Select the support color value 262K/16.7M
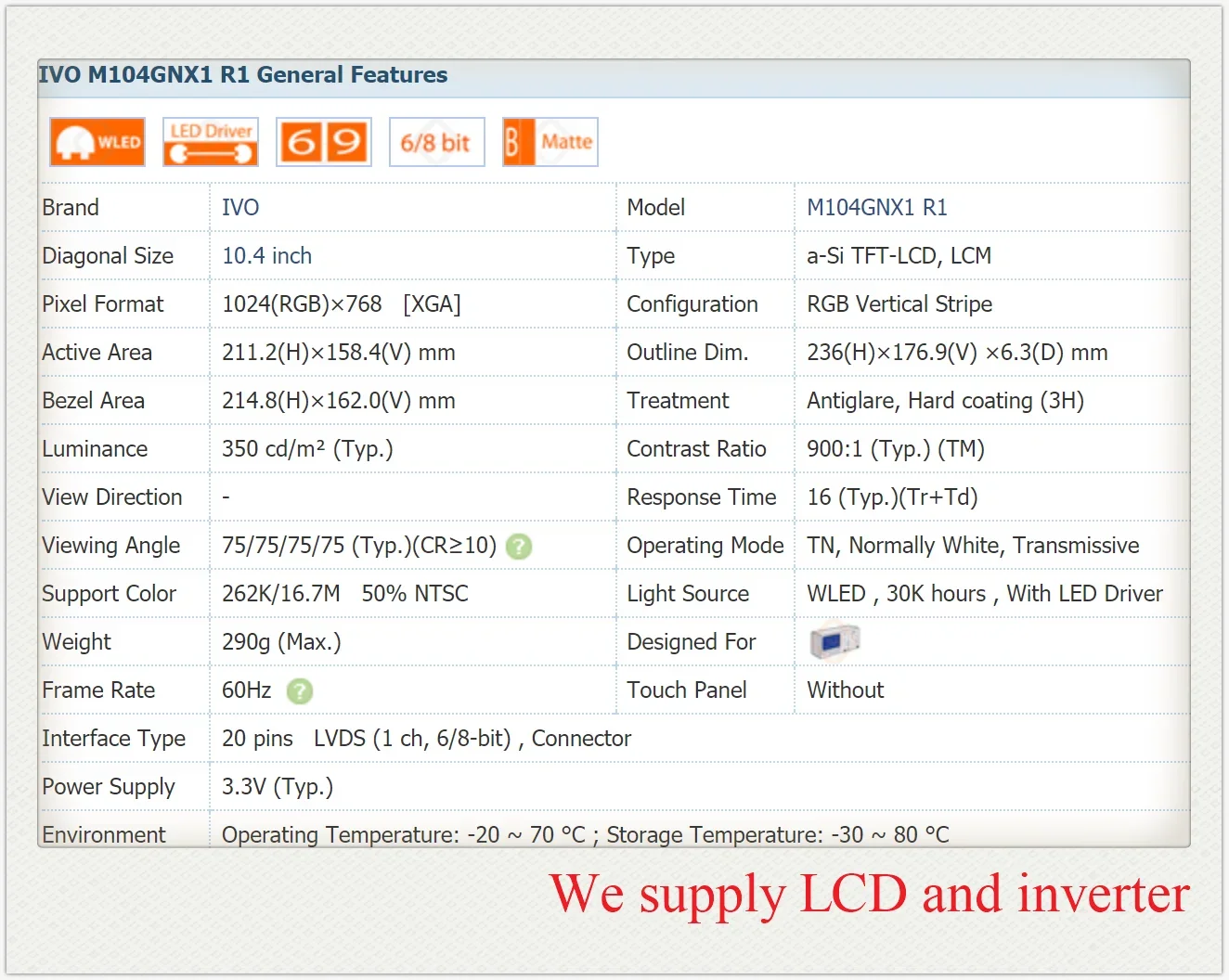The height and width of the screenshot is (980, 1229). pyautogui.click(x=281, y=594)
